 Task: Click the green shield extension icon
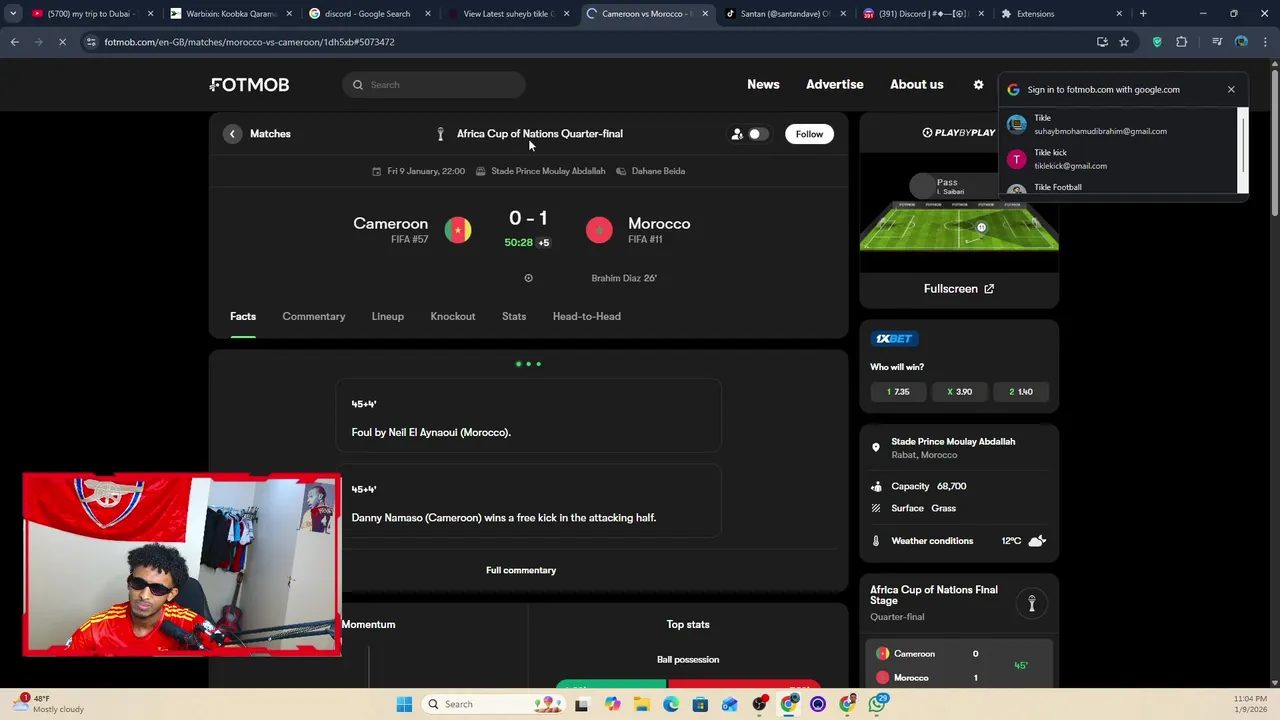1157,42
